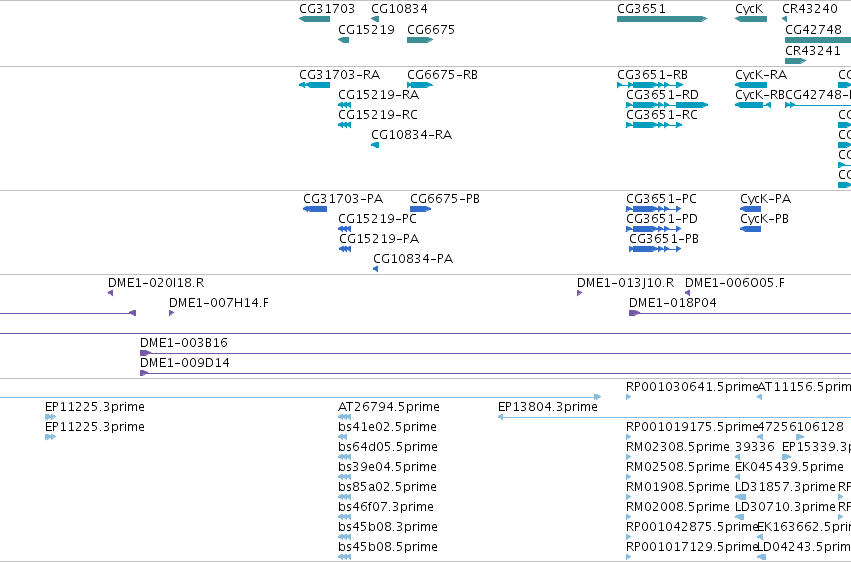Viewport: 851px width, 562px height.
Task: Select the bs64d05.5prime EST label
Action: [x=388, y=448]
